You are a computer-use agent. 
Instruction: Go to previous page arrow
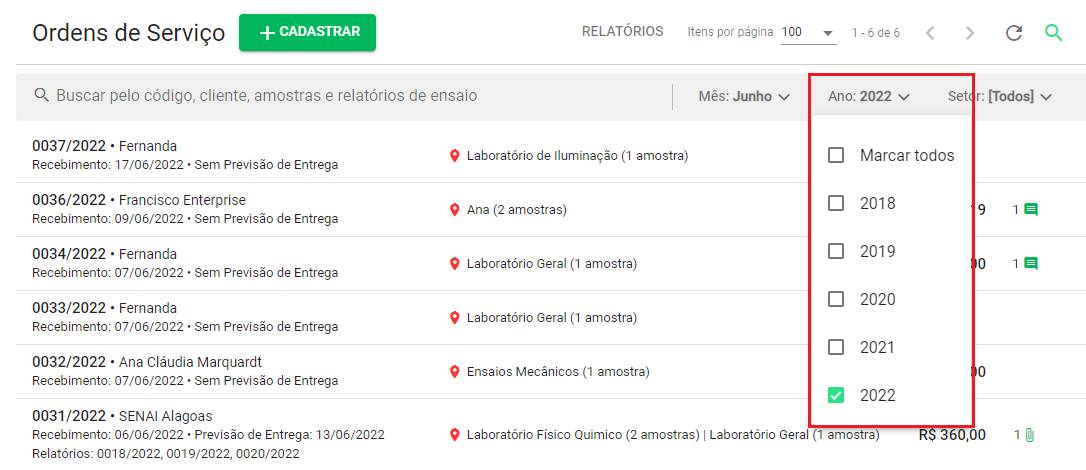(x=931, y=33)
